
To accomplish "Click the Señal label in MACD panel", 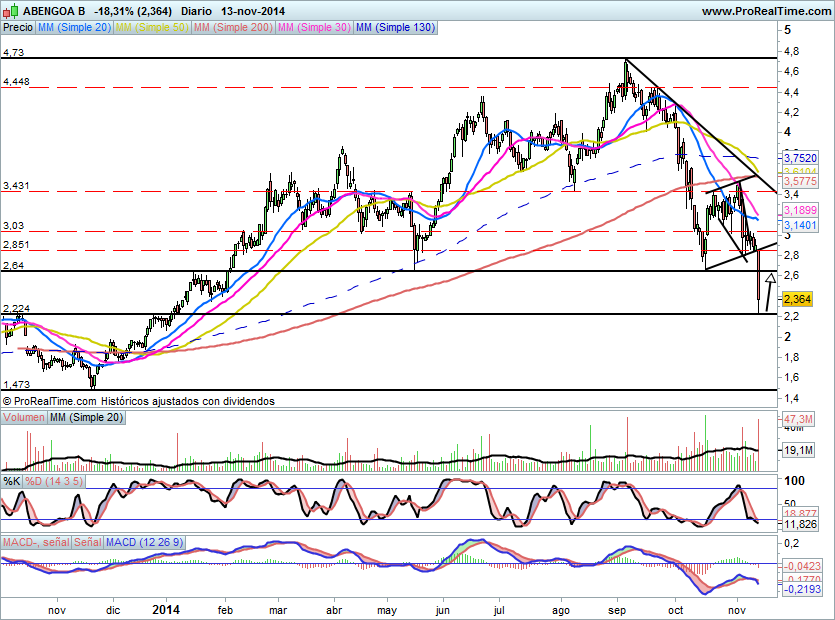I will point(85,542).
